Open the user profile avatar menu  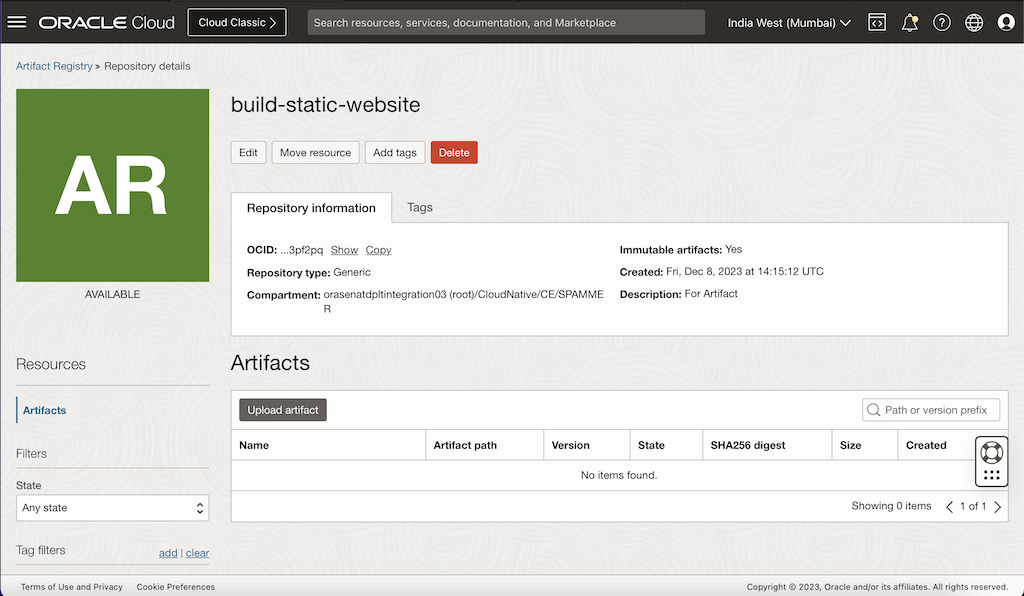coord(1006,22)
